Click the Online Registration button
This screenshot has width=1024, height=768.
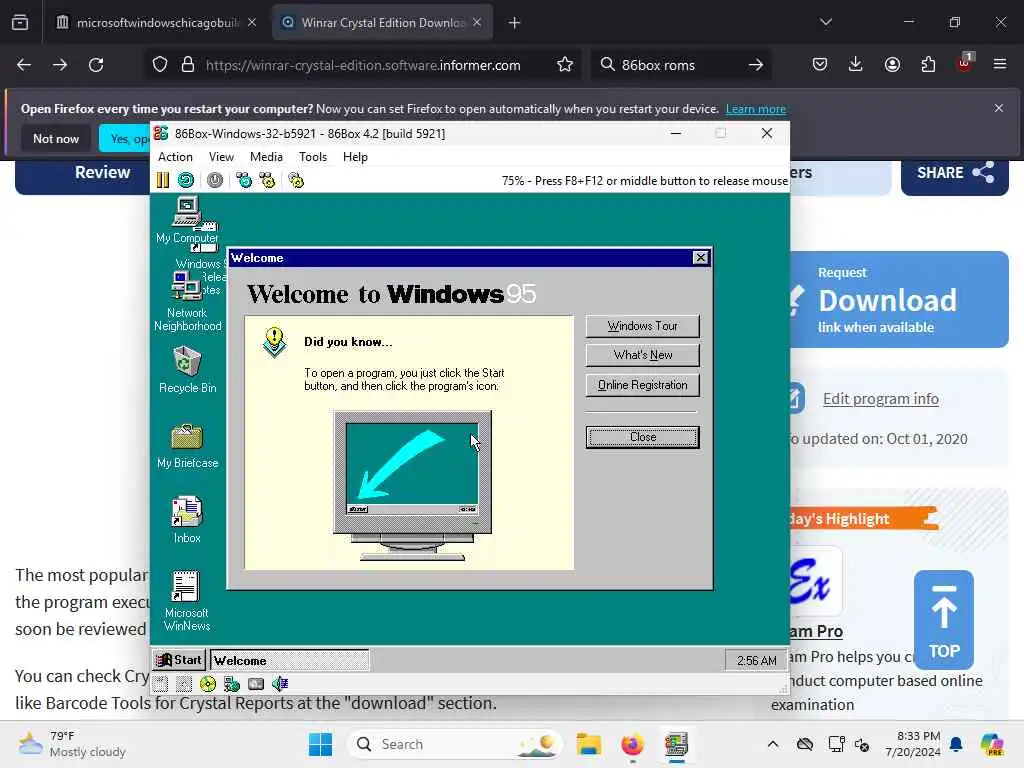click(x=643, y=385)
